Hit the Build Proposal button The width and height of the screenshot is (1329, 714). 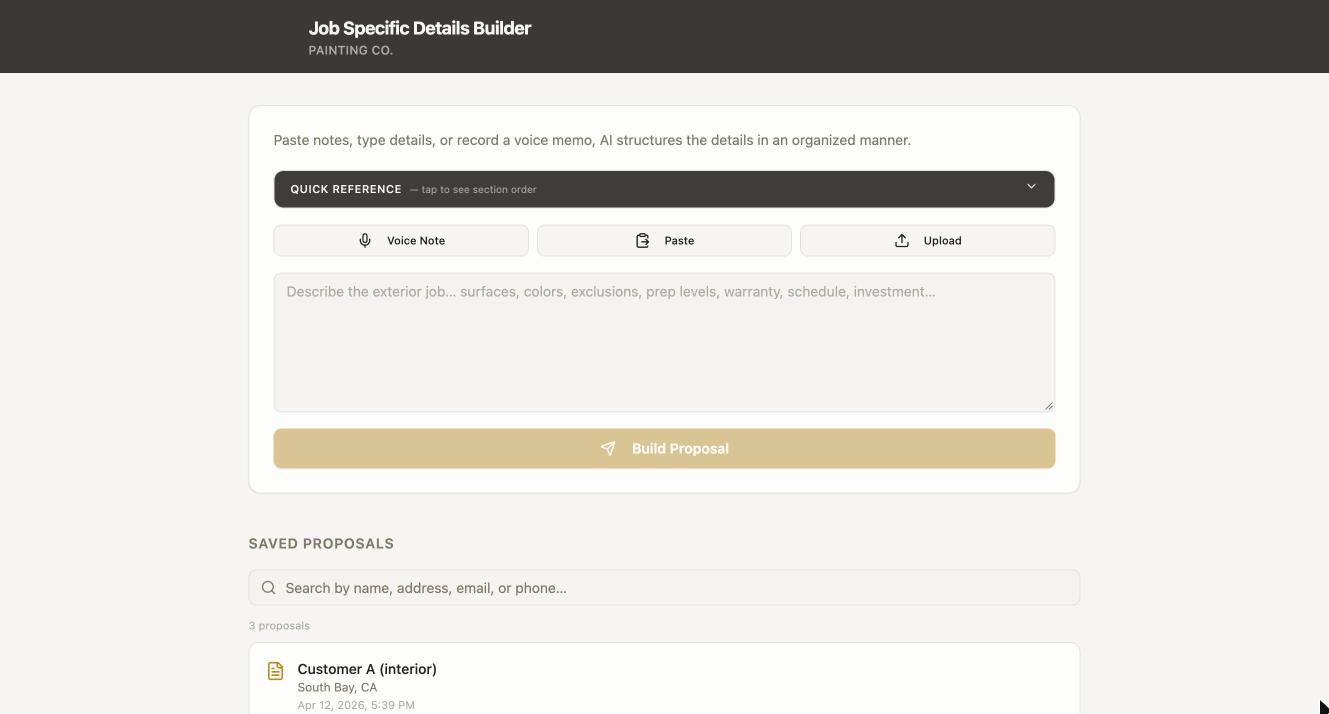pyautogui.click(x=664, y=448)
